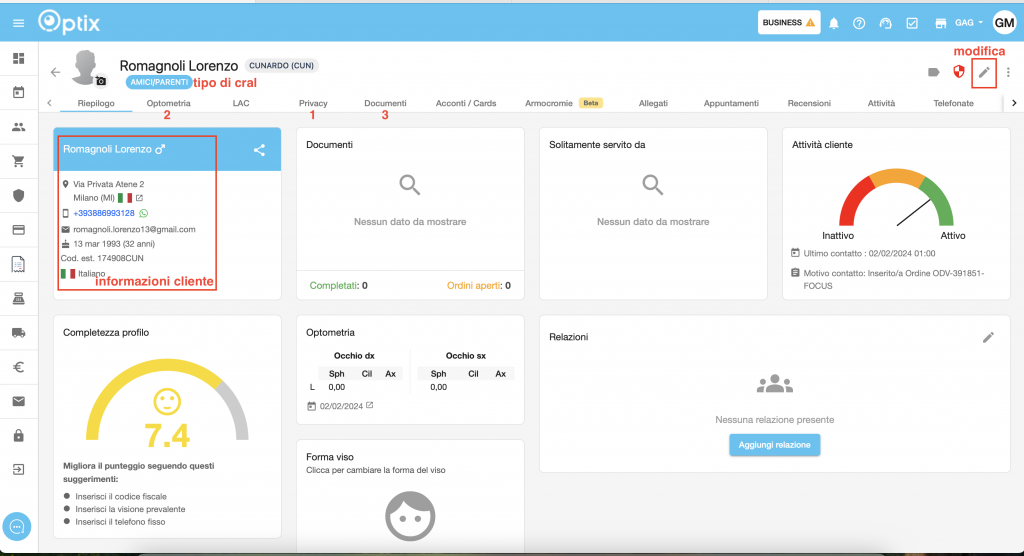The height and width of the screenshot is (556, 1024).
Task: Switch to the Optometria tab
Action: click(x=168, y=103)
